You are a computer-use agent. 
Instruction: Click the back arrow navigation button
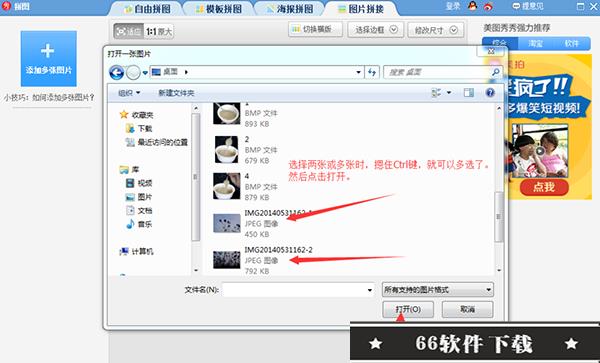(x=116, y=72)
